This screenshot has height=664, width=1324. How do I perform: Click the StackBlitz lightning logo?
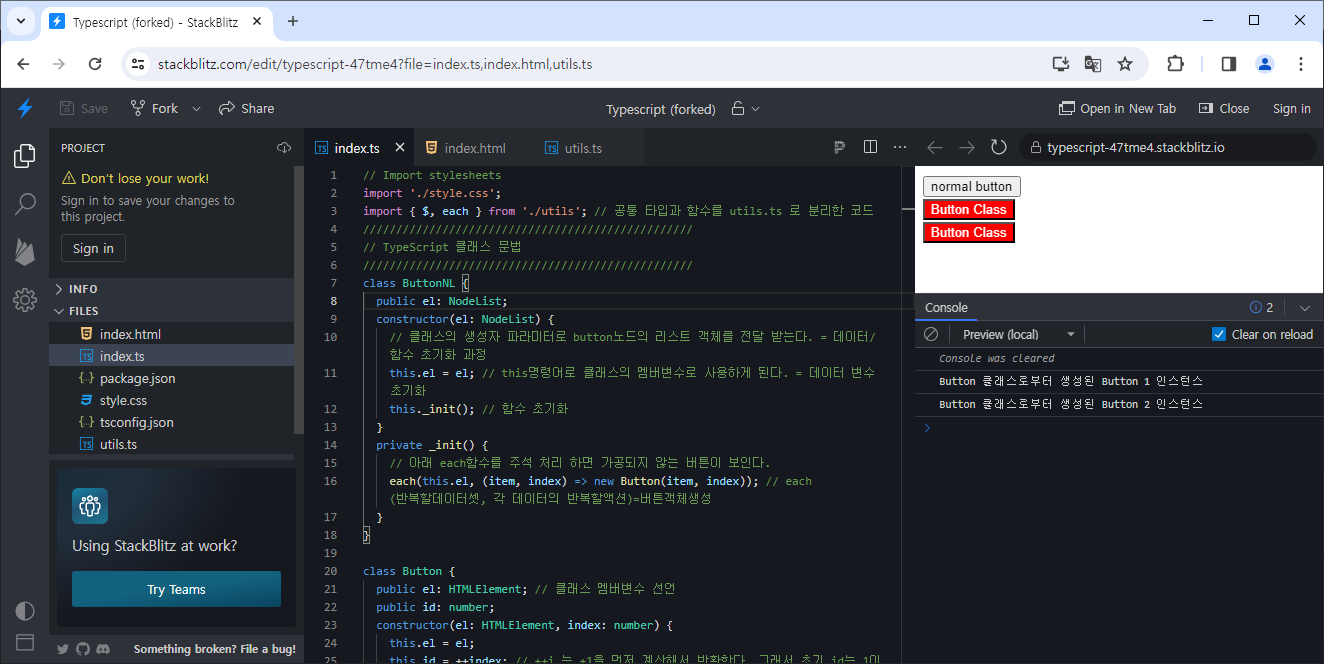[x=25, y=108]
